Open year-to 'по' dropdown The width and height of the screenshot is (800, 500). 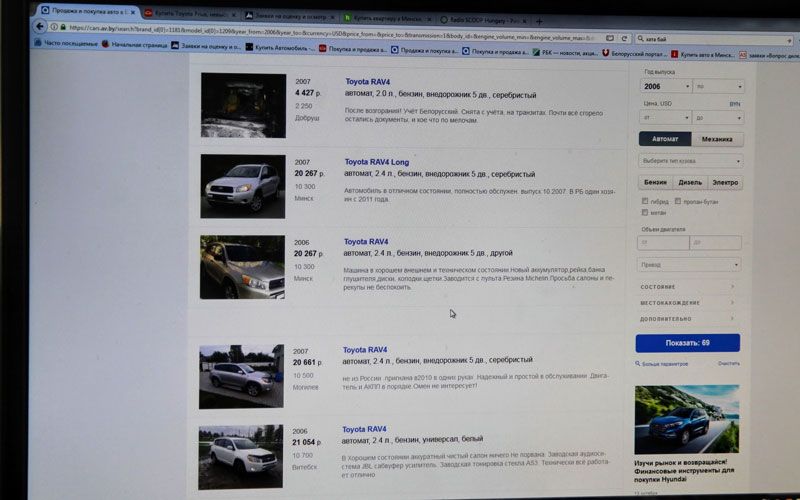click(718, 87)
